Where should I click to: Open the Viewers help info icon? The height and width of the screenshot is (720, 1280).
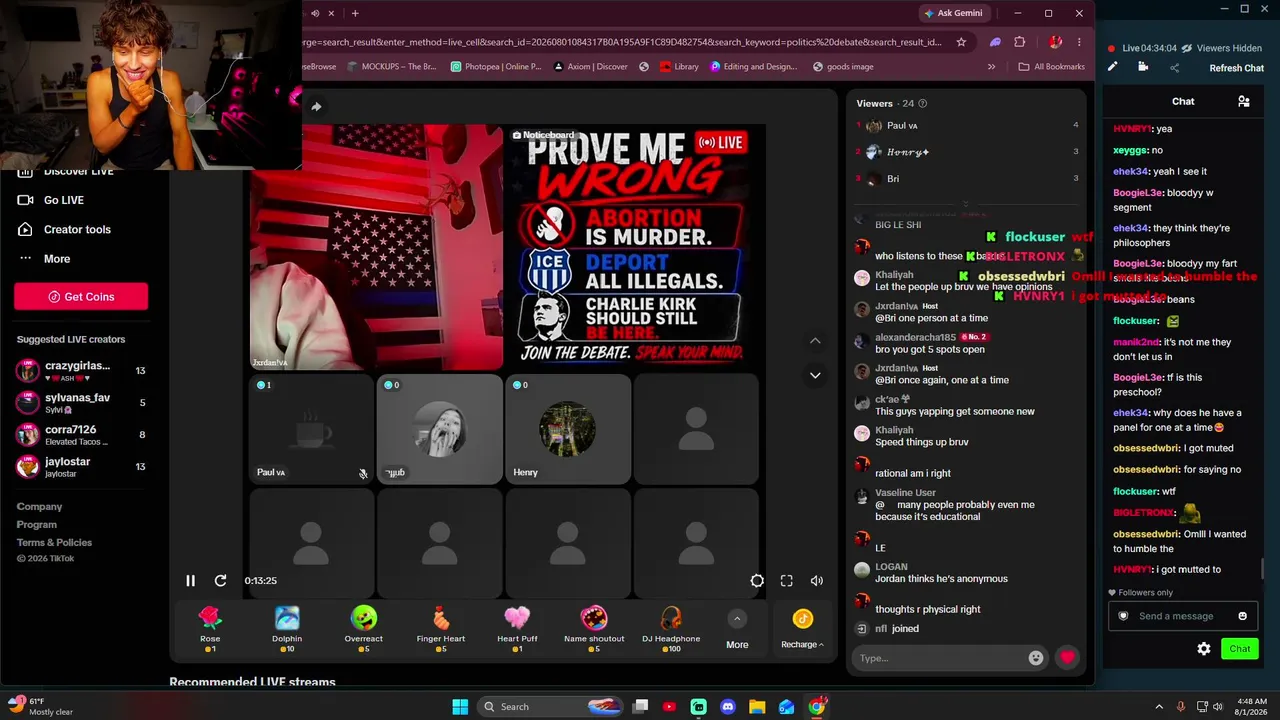coord(922,103)
